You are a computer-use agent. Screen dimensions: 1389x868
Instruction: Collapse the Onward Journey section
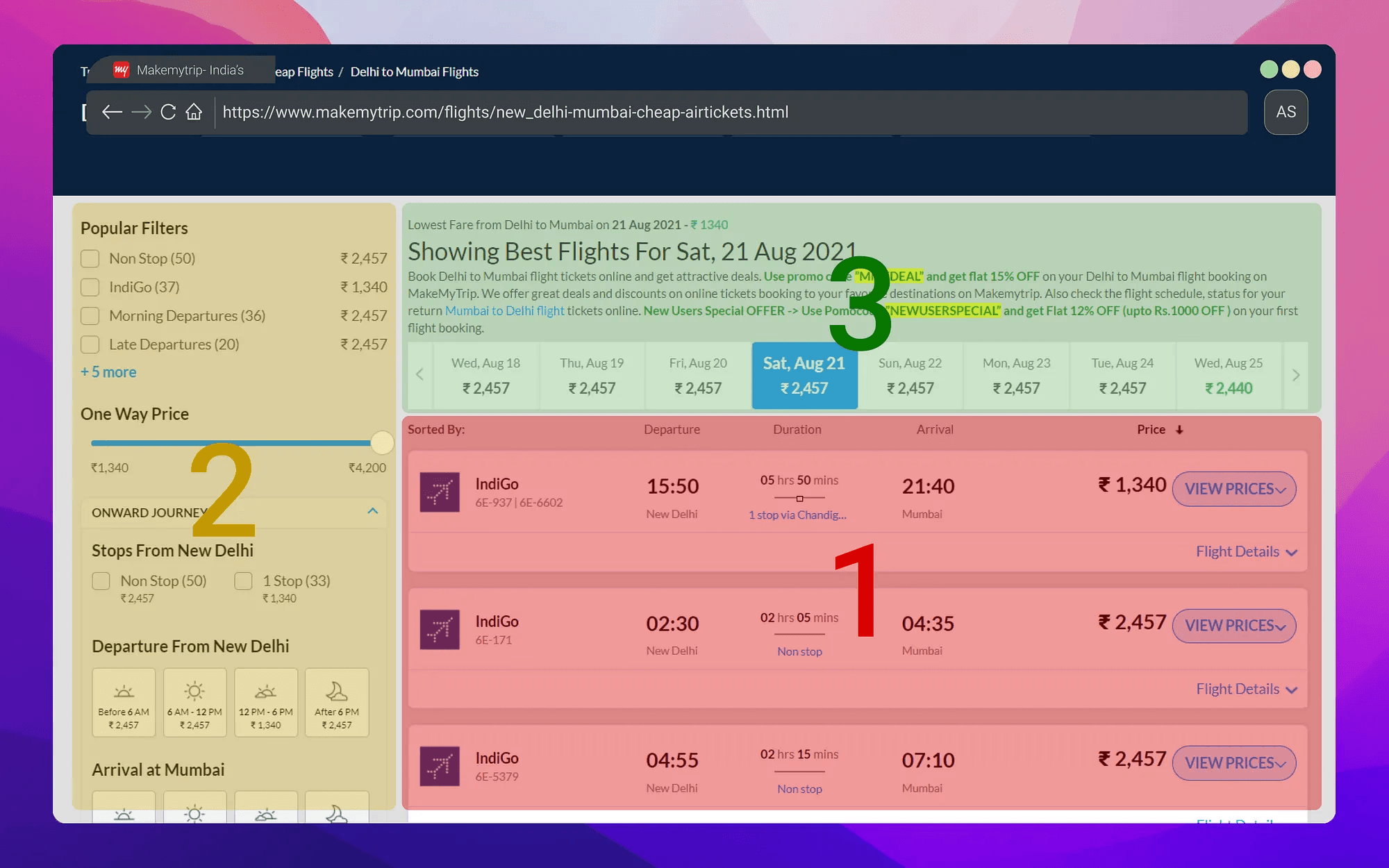(373, 512)
